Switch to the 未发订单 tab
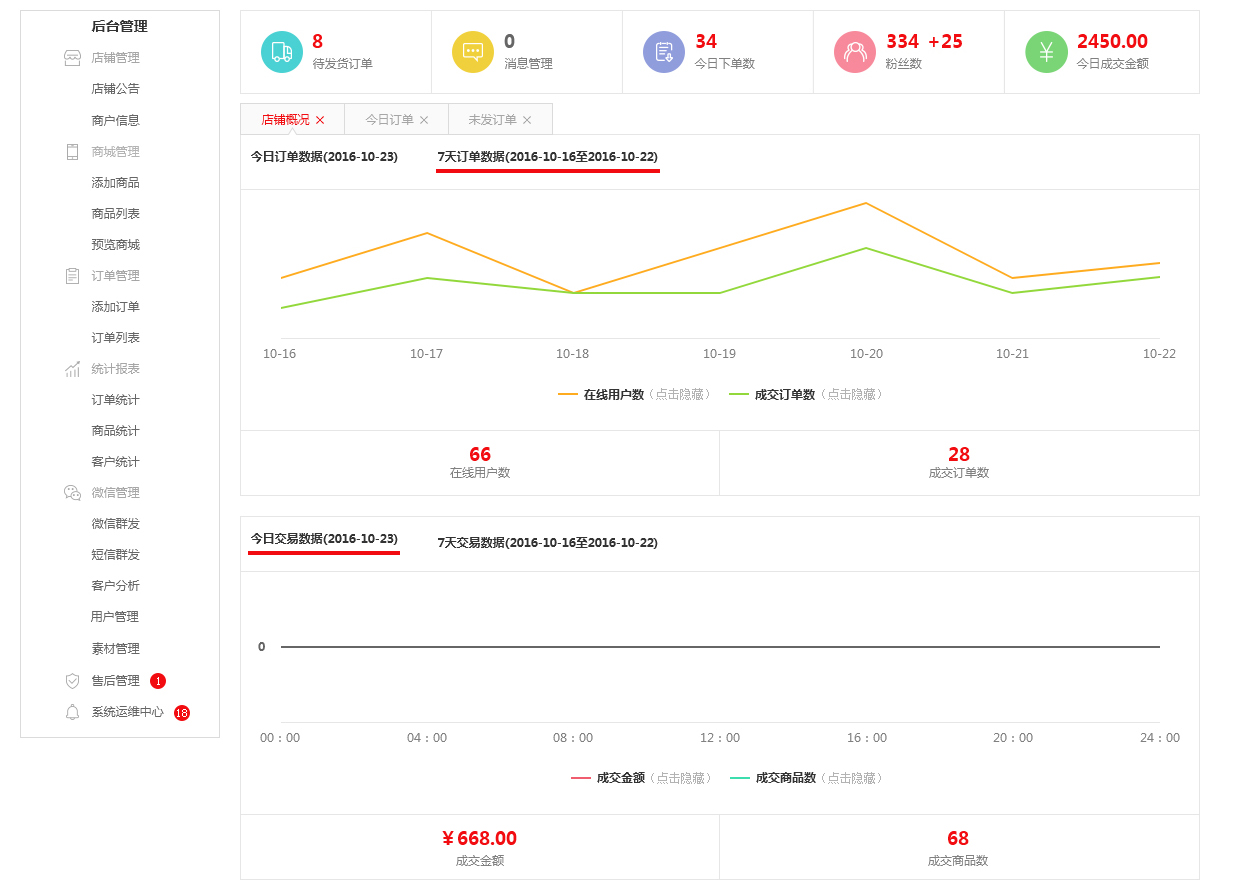 [x=492, y=119]
